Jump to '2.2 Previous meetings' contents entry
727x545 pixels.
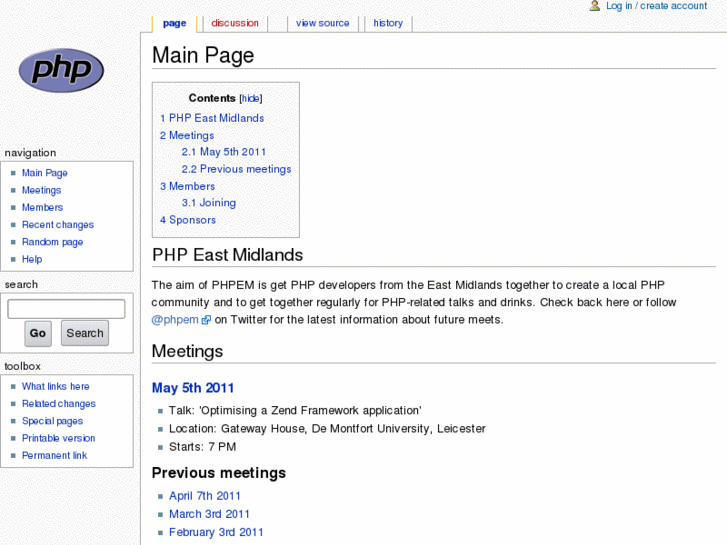point(236,169)
